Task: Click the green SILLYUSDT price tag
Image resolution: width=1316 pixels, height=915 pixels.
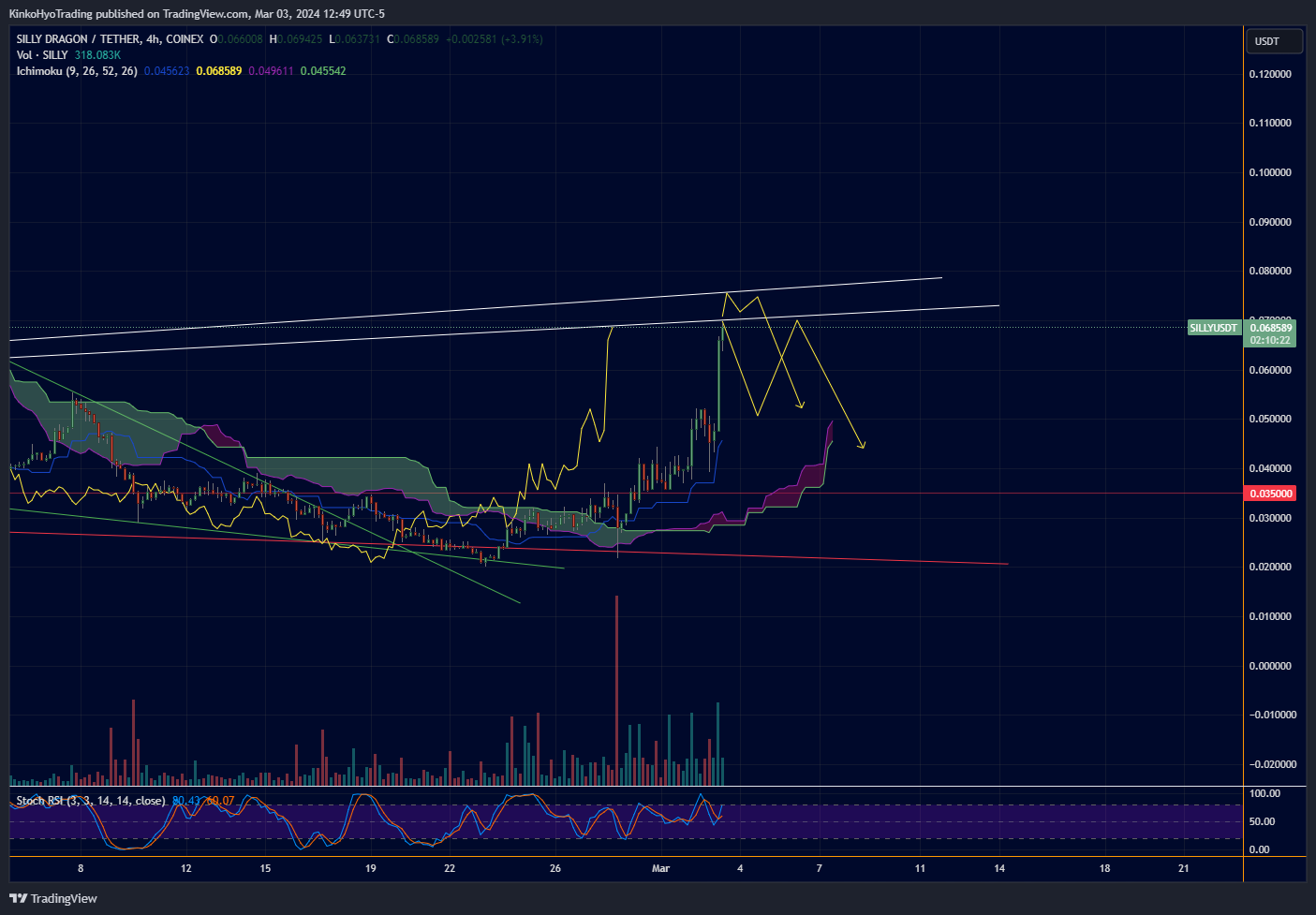Action: coord(1214,328)
